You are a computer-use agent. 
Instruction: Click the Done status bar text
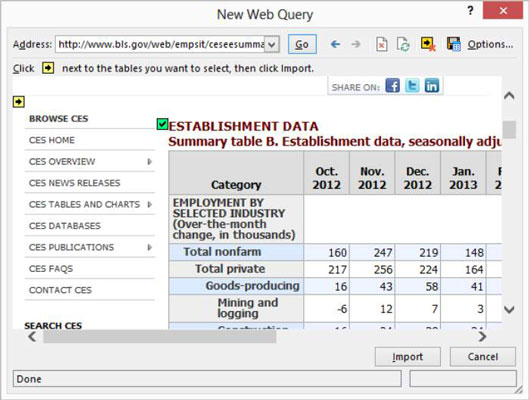pyautogui.click(x=29, y=379)
